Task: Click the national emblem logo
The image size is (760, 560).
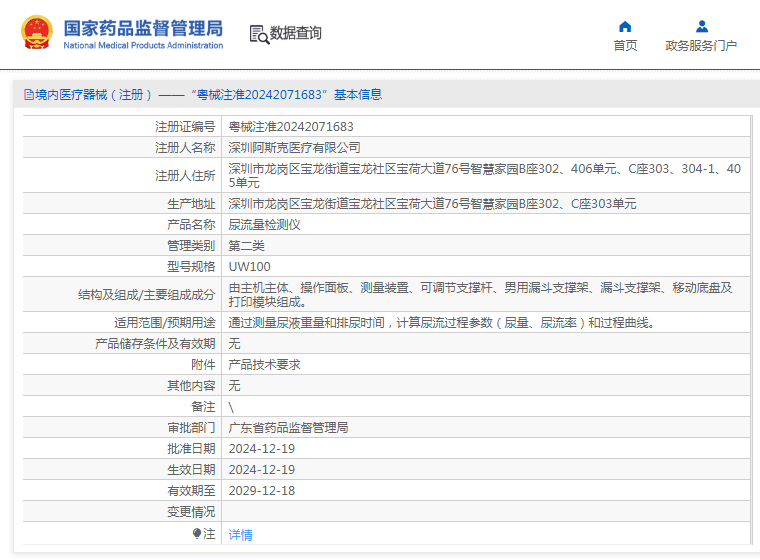Action: 37,32
